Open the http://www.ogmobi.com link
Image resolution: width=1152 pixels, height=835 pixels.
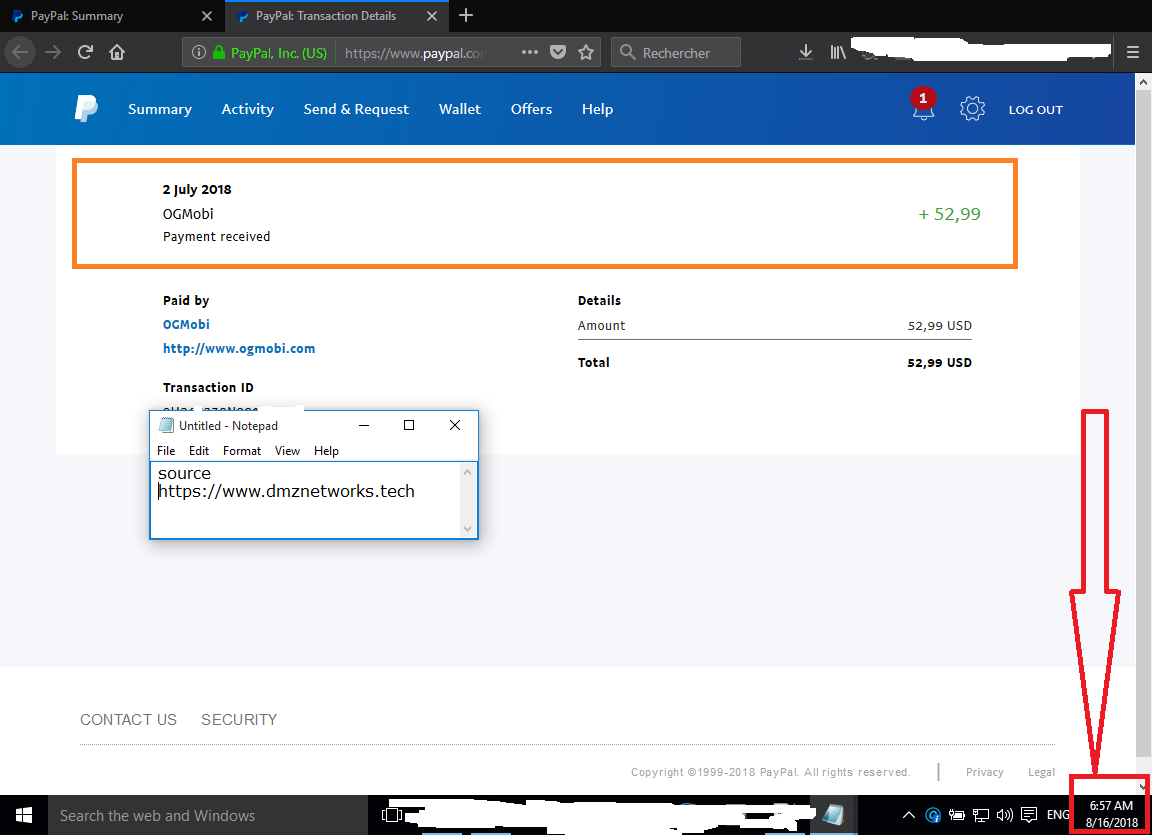[239, 349]
